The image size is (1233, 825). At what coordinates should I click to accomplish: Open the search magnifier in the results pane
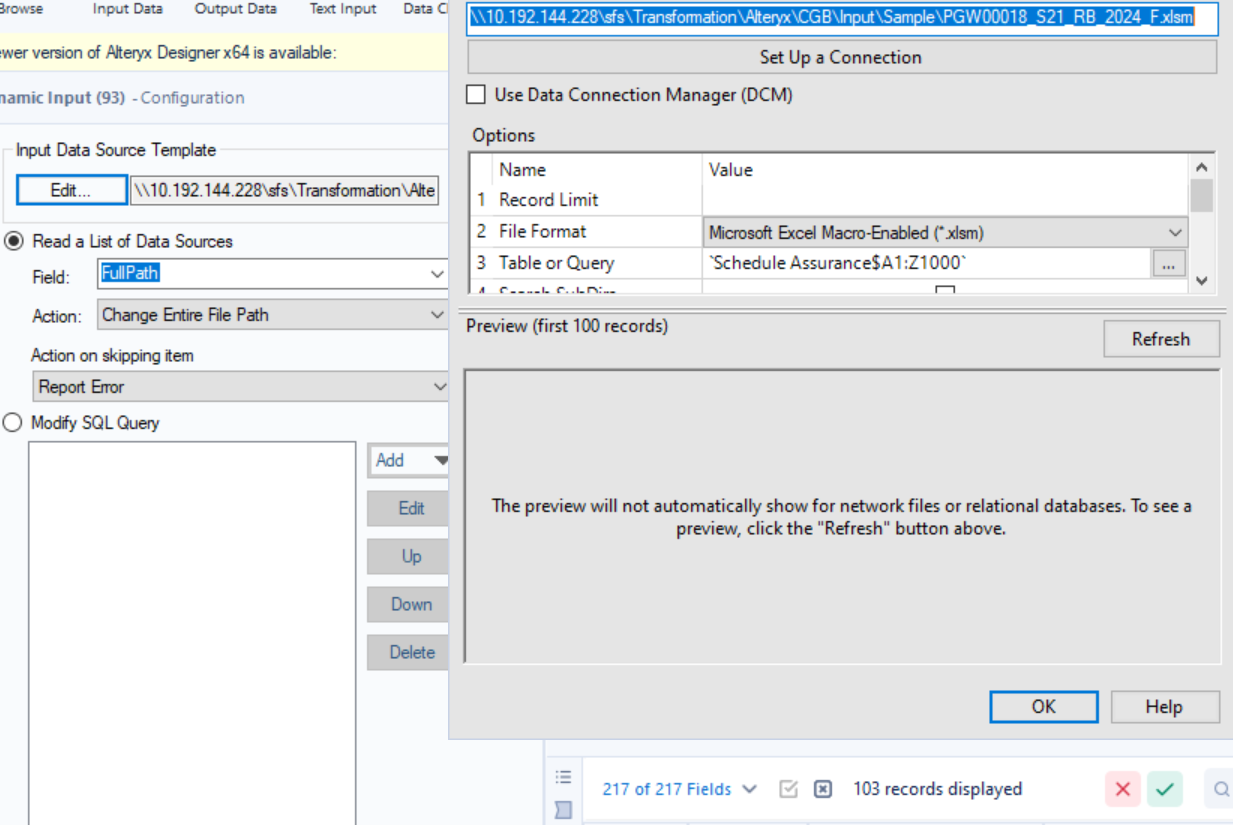tap(1221, 789)
